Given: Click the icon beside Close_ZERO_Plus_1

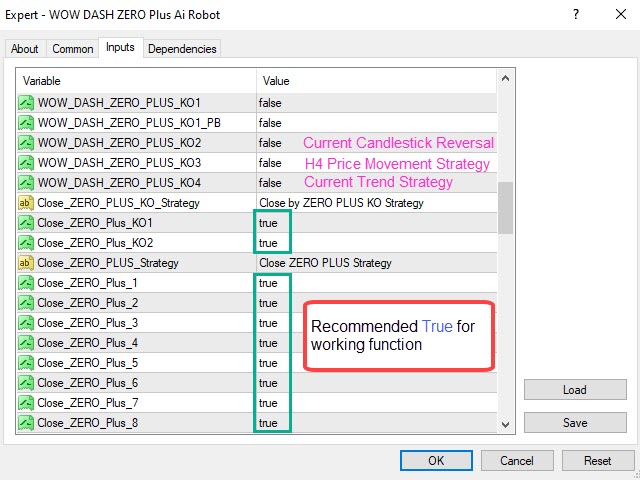Looking at the screenshot, I should tap(26, 283).
